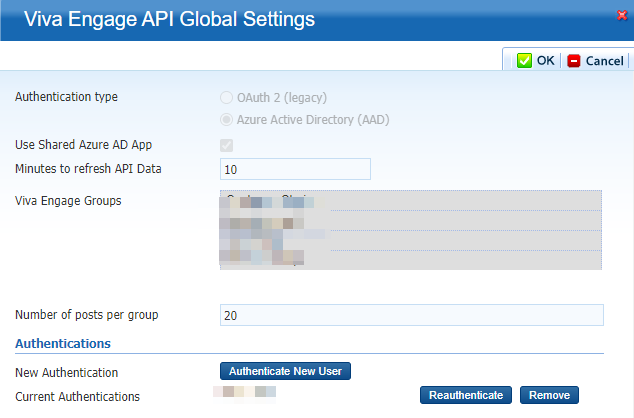The width and height of the screenshot is (634, 418).
Task: Click the Viva Engage Groups label
Action: [68, 201]
